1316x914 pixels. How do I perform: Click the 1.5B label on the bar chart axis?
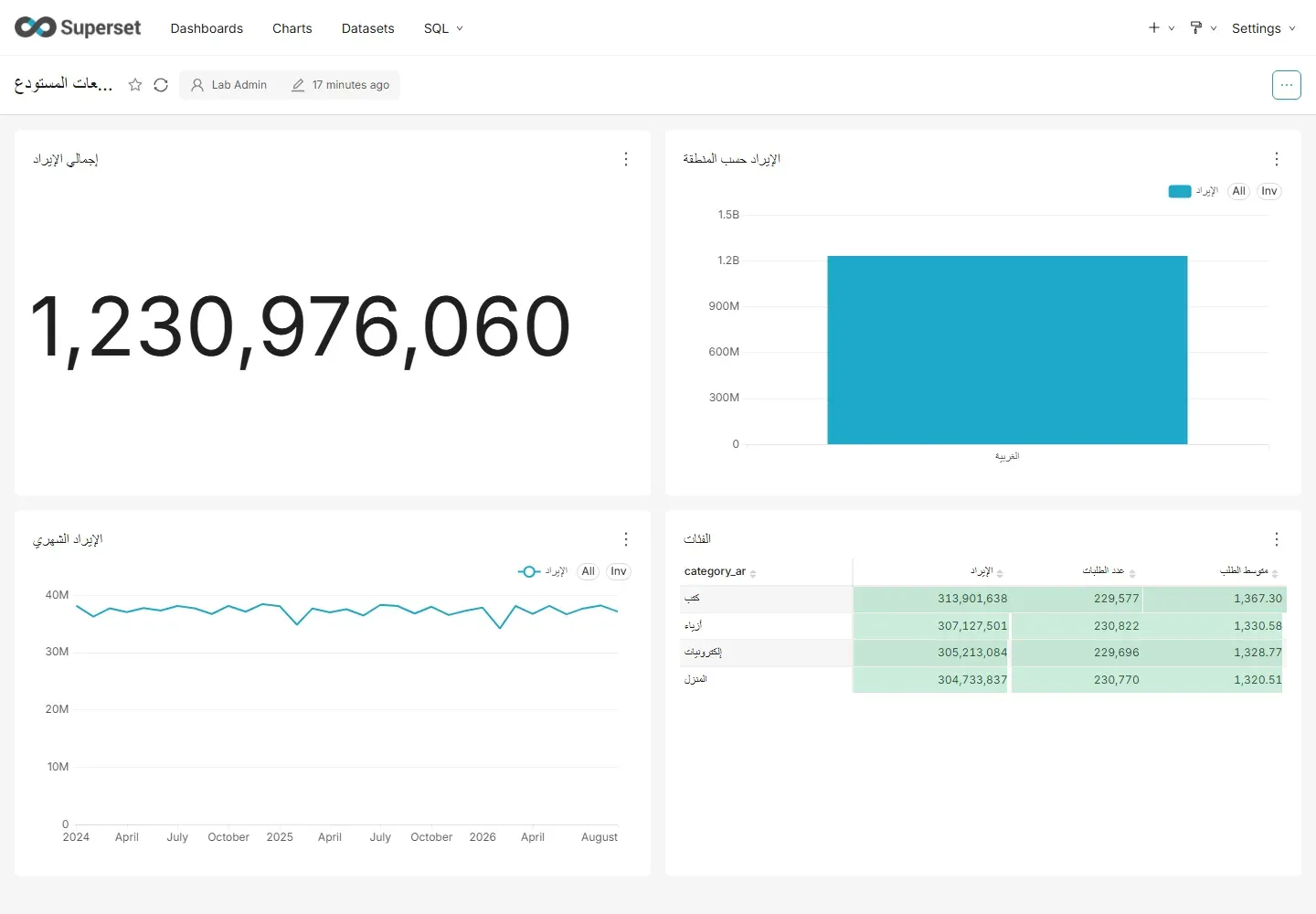(728, 215)
